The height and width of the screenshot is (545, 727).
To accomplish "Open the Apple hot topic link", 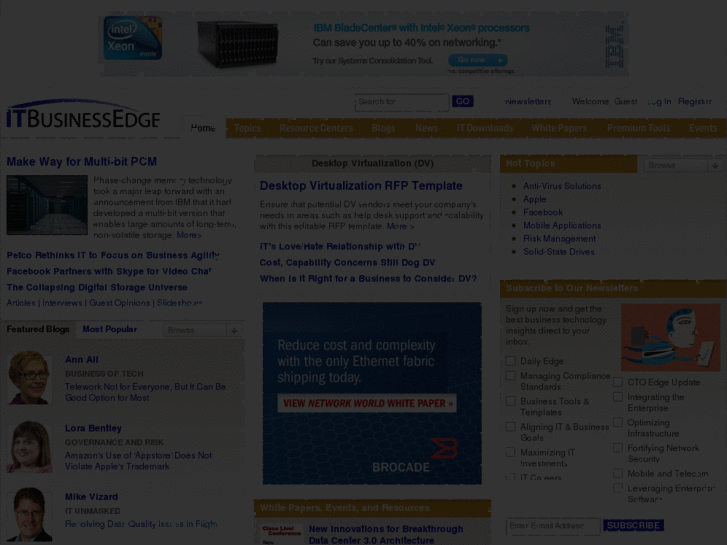I will (x=535, y=199).
